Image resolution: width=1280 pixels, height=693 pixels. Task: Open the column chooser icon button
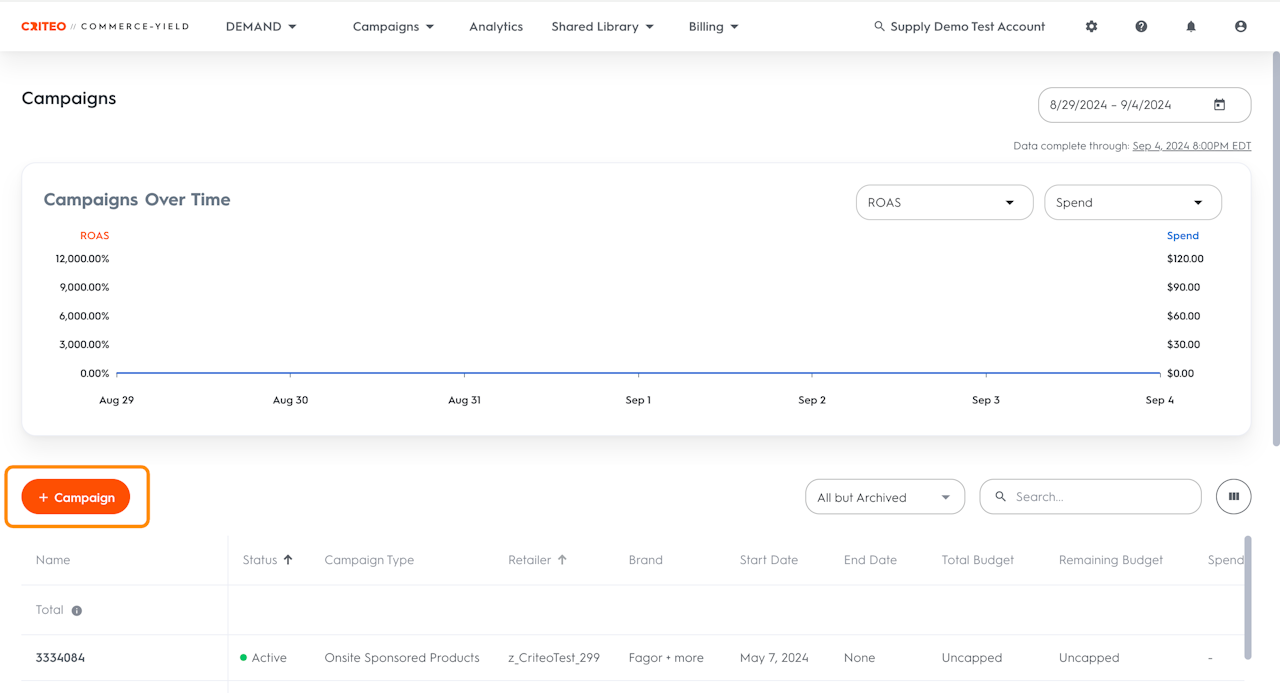pos(1234,497)
